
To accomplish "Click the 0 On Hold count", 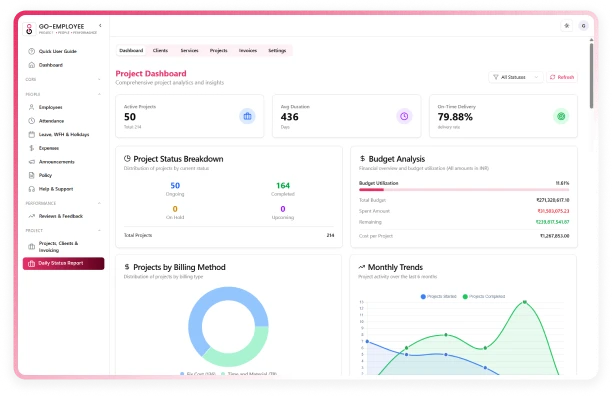I will [175, 209].
